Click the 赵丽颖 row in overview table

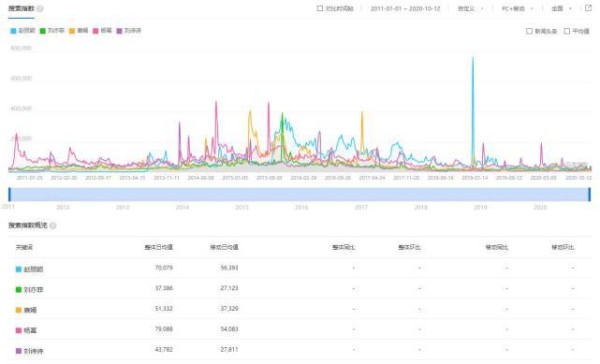(300, 268)
